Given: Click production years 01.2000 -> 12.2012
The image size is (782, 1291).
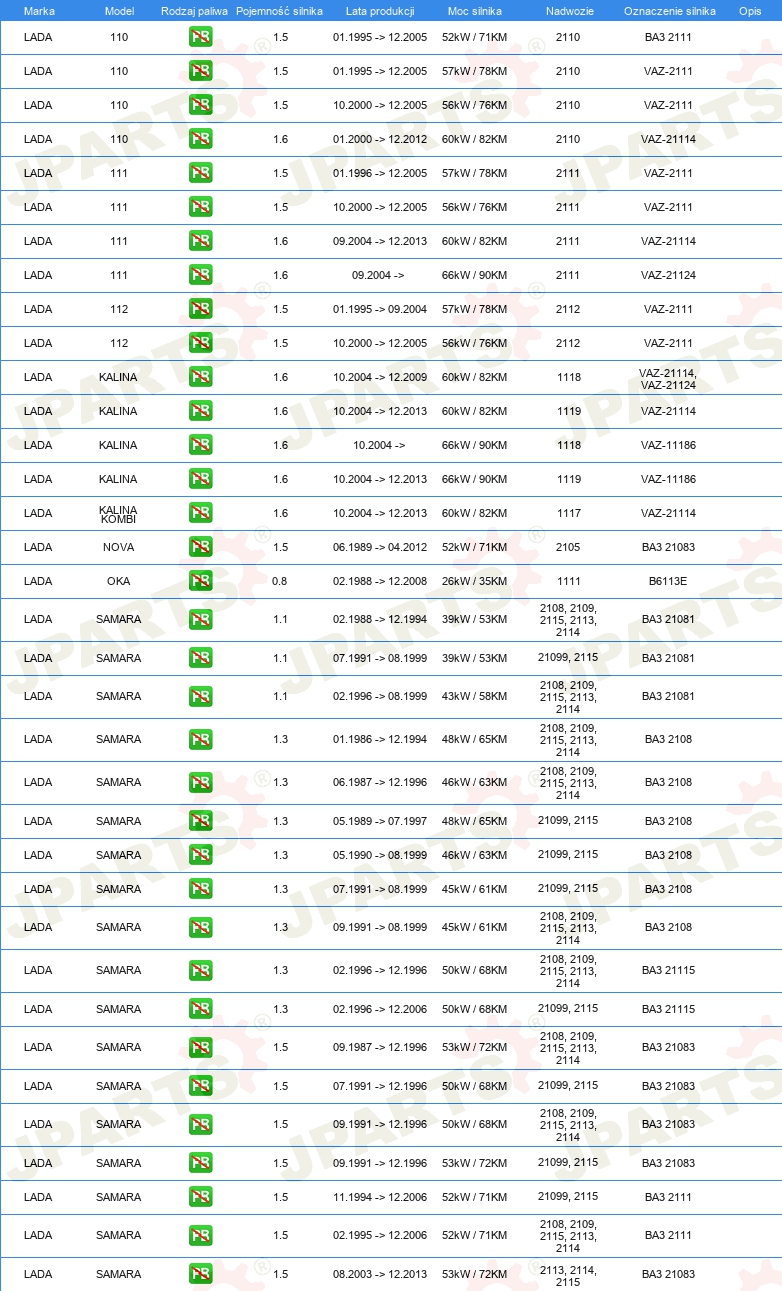Looking at the screenshot, I should (380, 140).
